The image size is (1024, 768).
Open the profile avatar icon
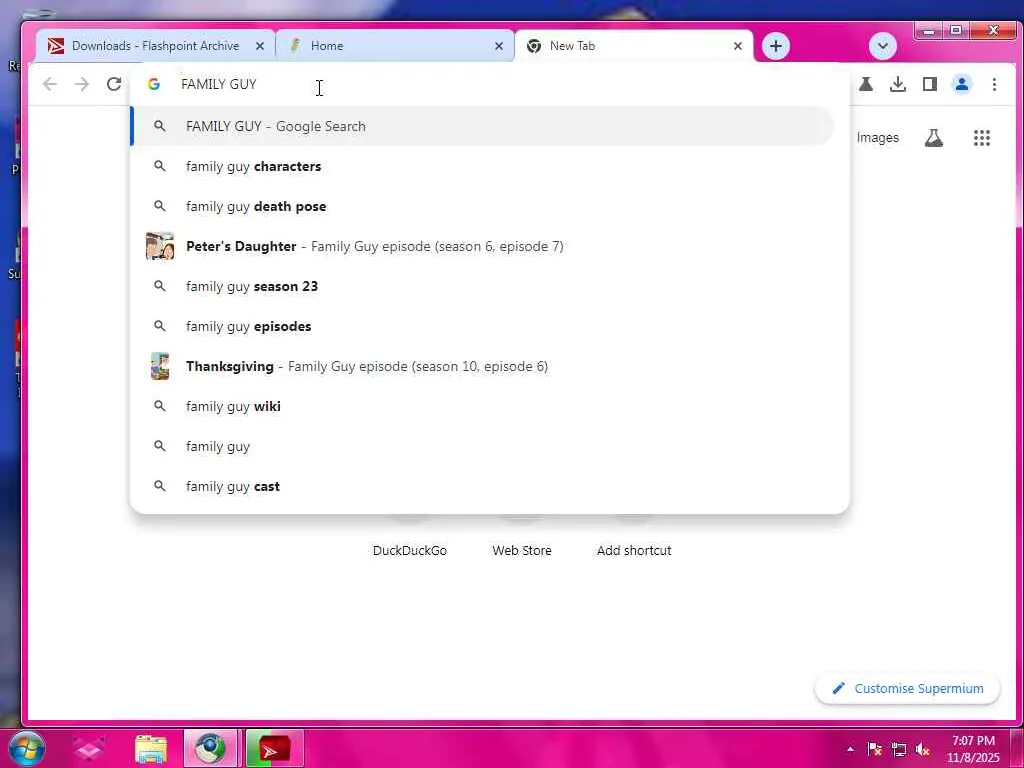tap(962, 84)
